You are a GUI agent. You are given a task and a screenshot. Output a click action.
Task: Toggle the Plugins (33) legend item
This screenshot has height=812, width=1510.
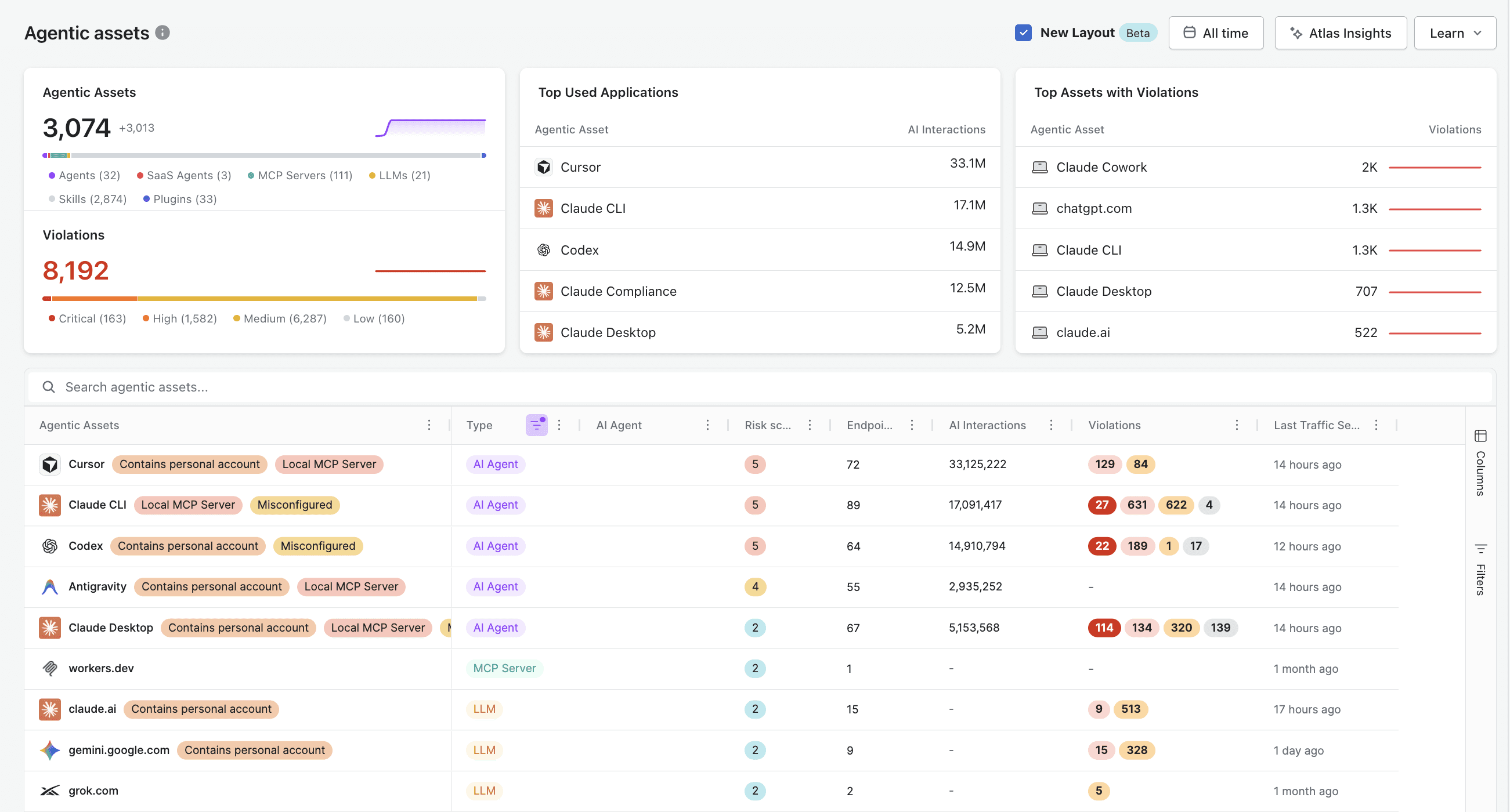pyautogui.click(x=180, y=199)
